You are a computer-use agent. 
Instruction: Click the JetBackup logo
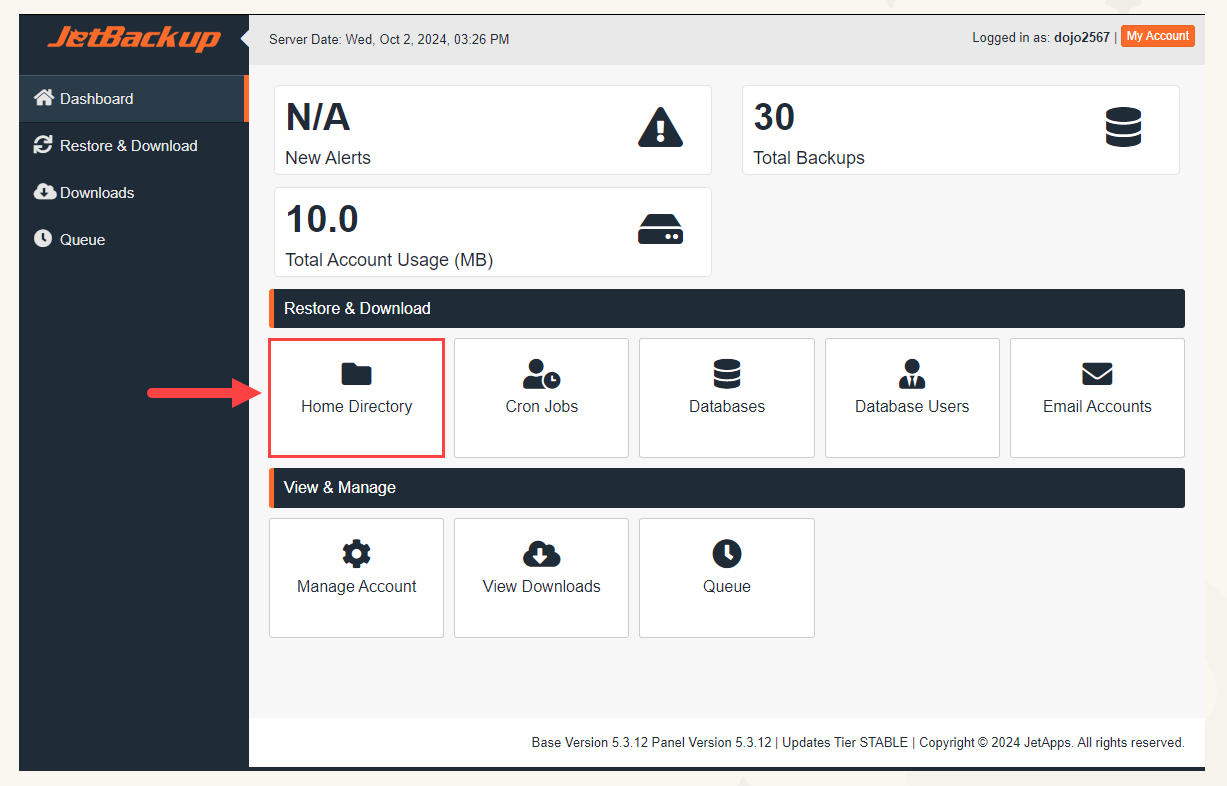[131, 40]
